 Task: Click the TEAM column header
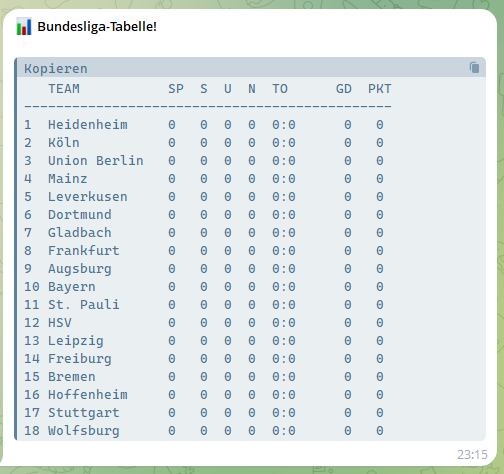(x=64, y=89)
